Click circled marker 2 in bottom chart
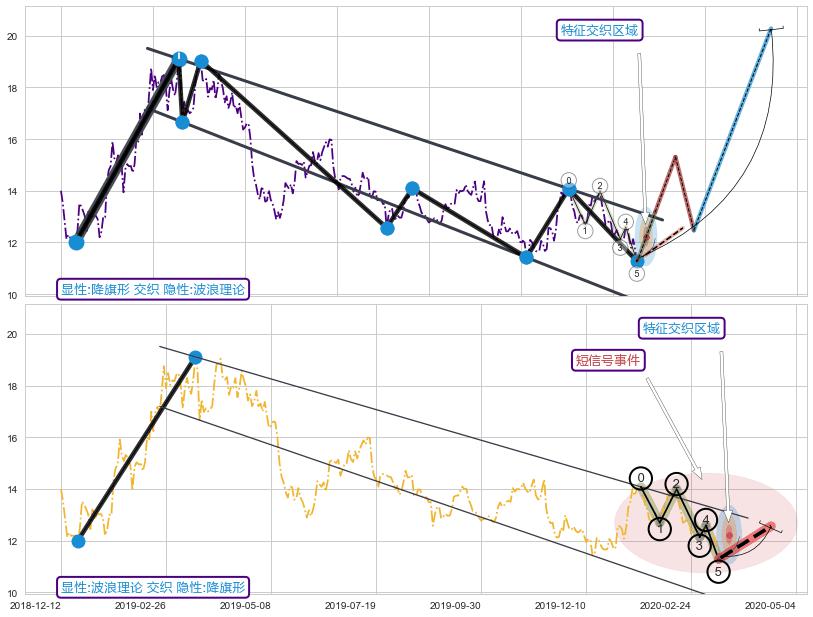Viewport: 813px width, 617px height. (676, 484)
